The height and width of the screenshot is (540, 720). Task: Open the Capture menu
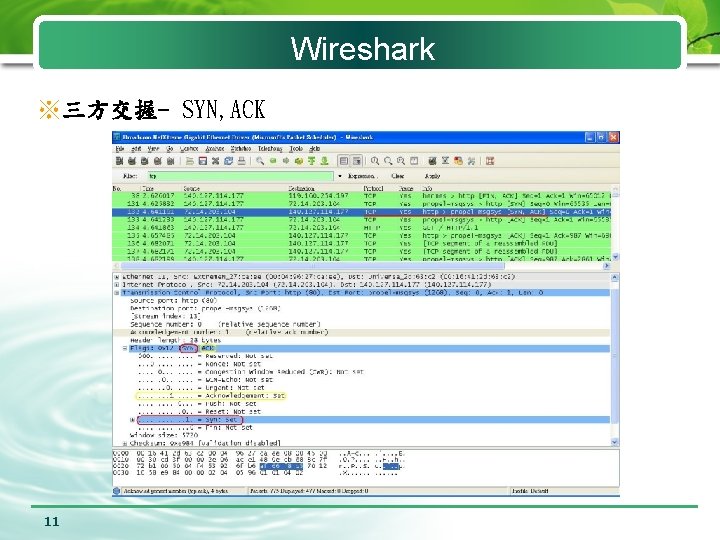click(x=189, y=149)
